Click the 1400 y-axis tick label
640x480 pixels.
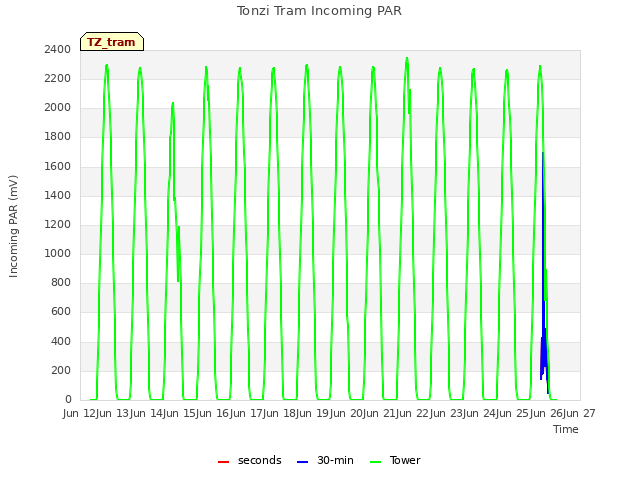click(x=58, y=196)
